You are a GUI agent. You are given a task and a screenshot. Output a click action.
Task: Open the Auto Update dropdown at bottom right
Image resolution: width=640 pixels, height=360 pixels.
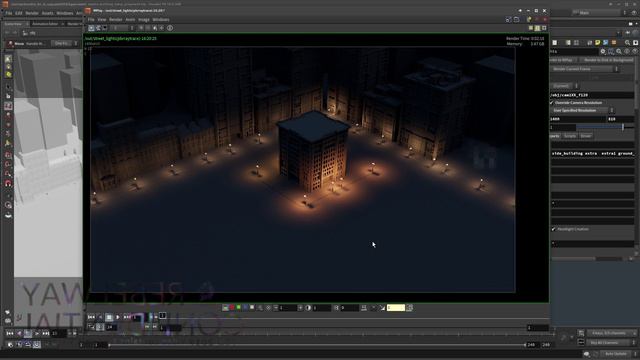tap(619, 354)
